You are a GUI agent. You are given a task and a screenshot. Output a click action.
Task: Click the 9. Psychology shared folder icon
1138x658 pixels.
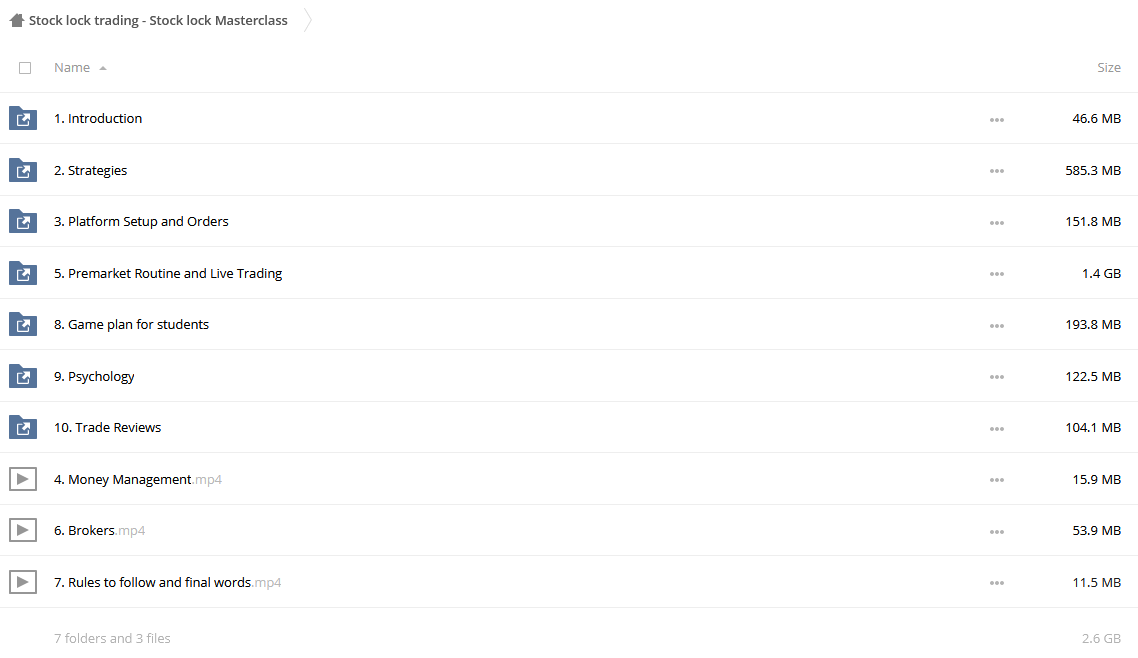(x=23, y=376)
